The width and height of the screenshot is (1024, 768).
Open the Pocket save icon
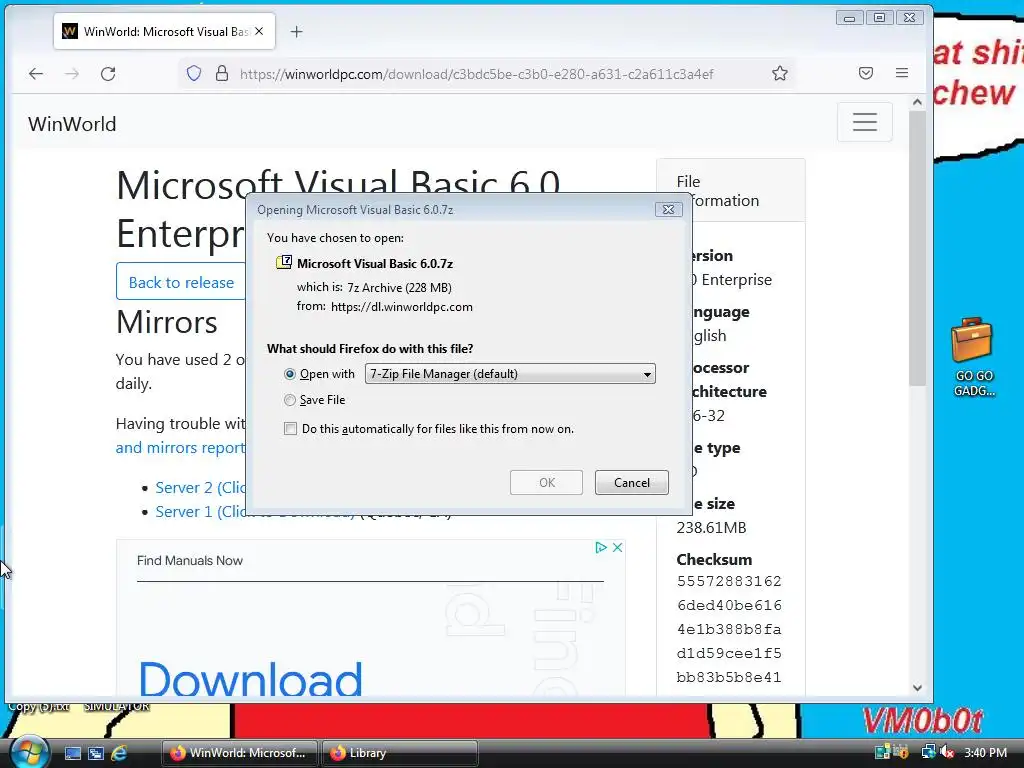click(x=866, y=73)
